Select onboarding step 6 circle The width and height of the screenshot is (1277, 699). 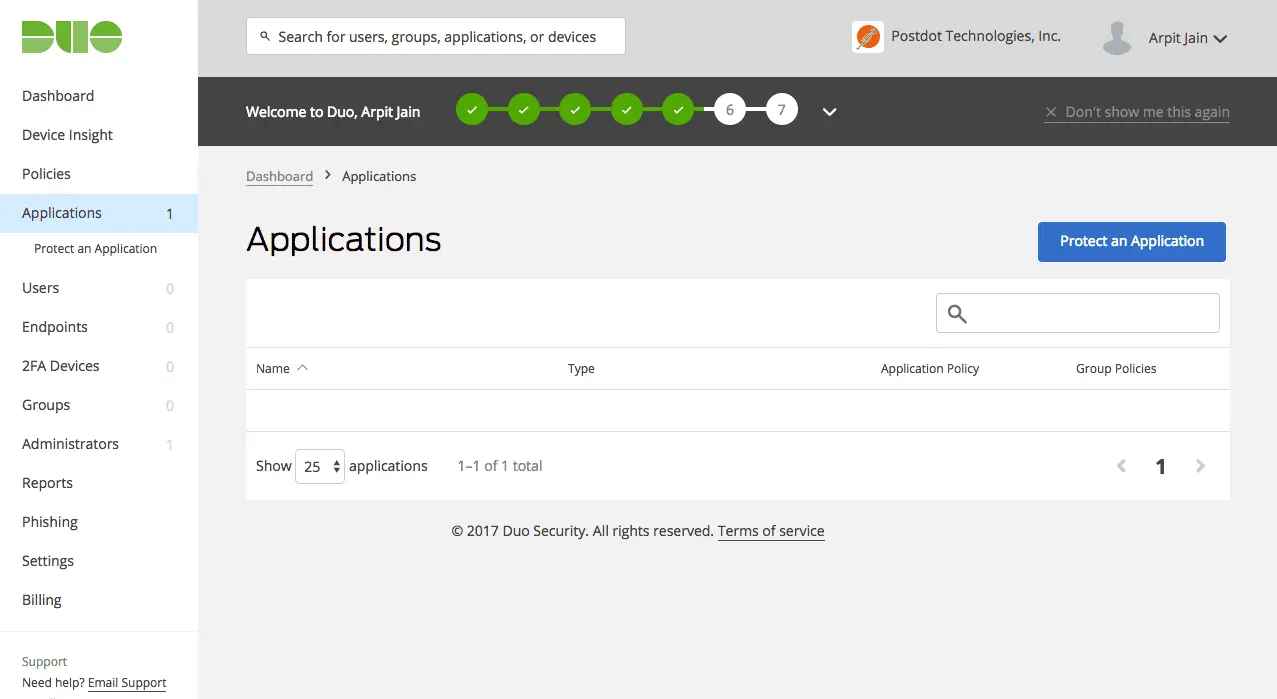[x=730, y=109]
